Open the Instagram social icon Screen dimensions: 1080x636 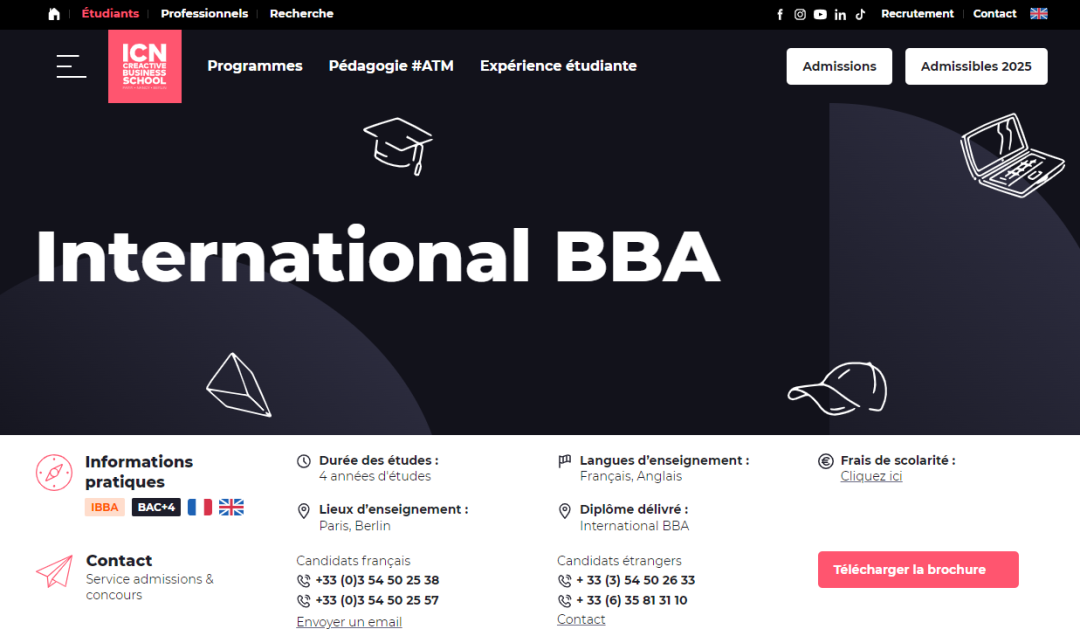[800, 14]
